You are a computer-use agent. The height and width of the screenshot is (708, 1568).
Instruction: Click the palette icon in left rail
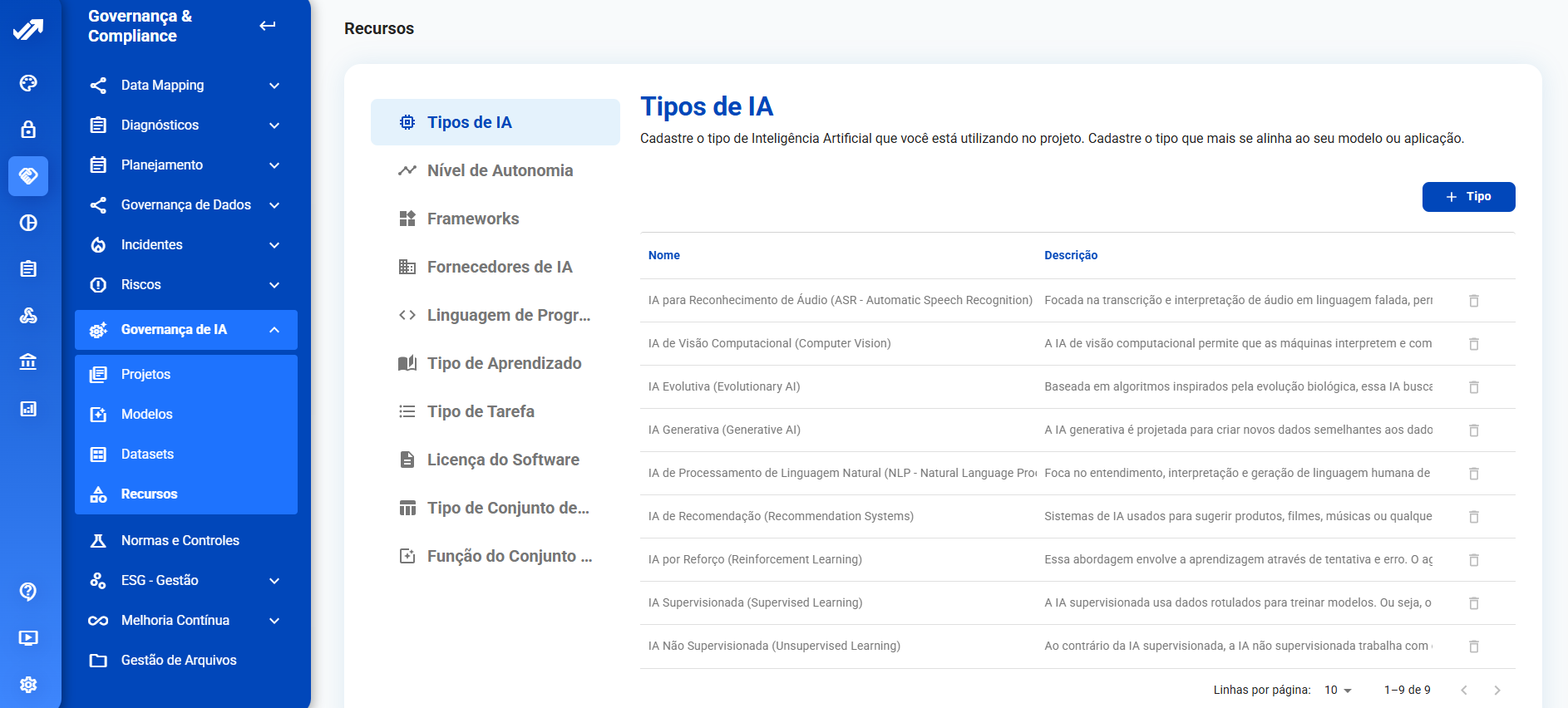click(x=28, y=83)
